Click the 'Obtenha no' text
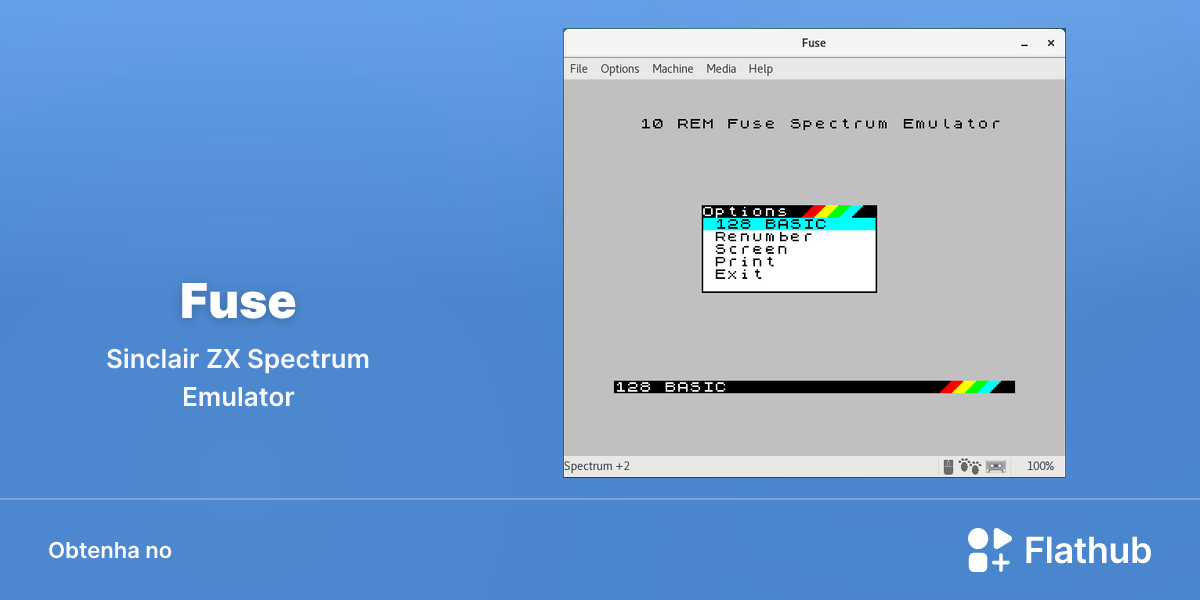1200x600 pixels. (x=110, y=551)
